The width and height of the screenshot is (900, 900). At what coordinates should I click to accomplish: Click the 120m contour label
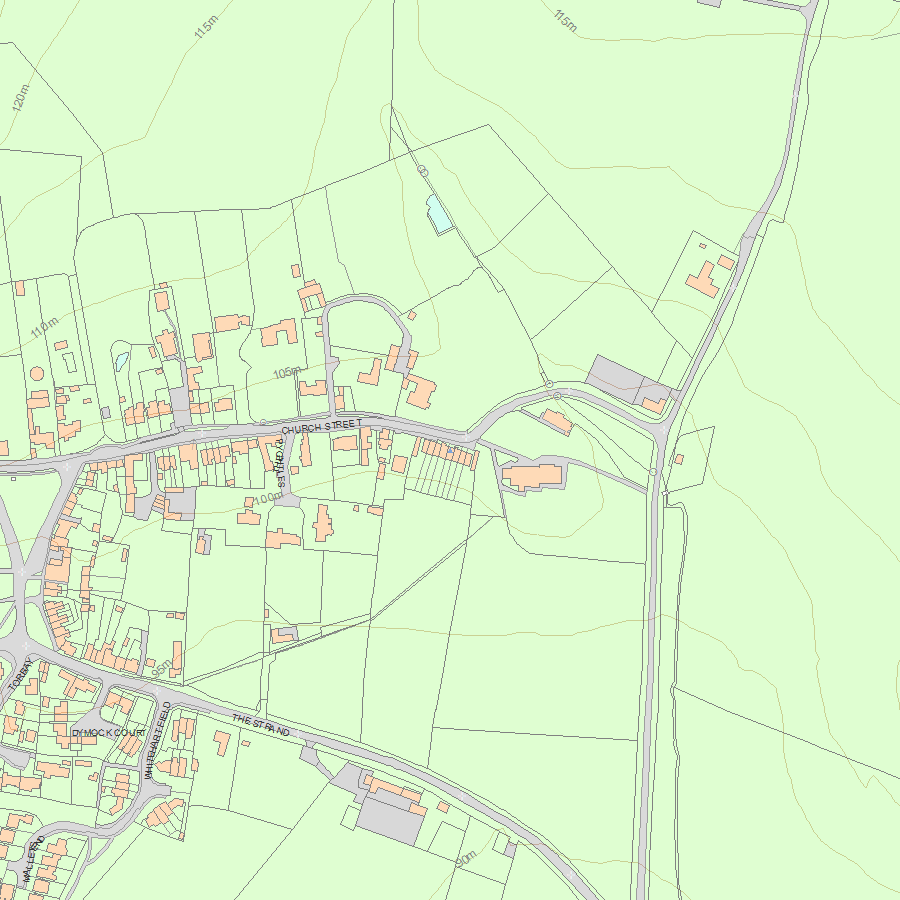20,98
